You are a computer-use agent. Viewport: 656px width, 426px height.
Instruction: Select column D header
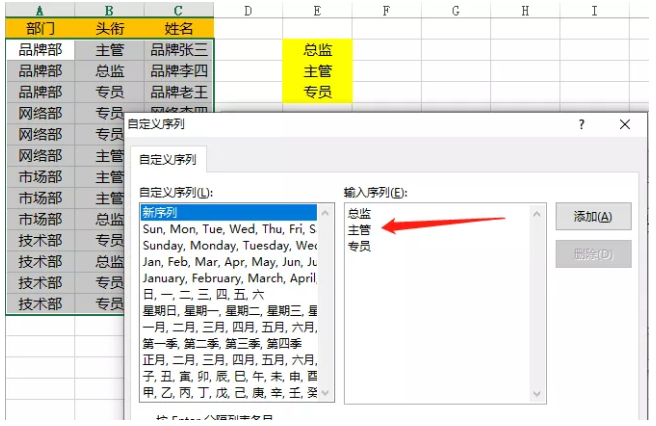(x=248, y=10)
